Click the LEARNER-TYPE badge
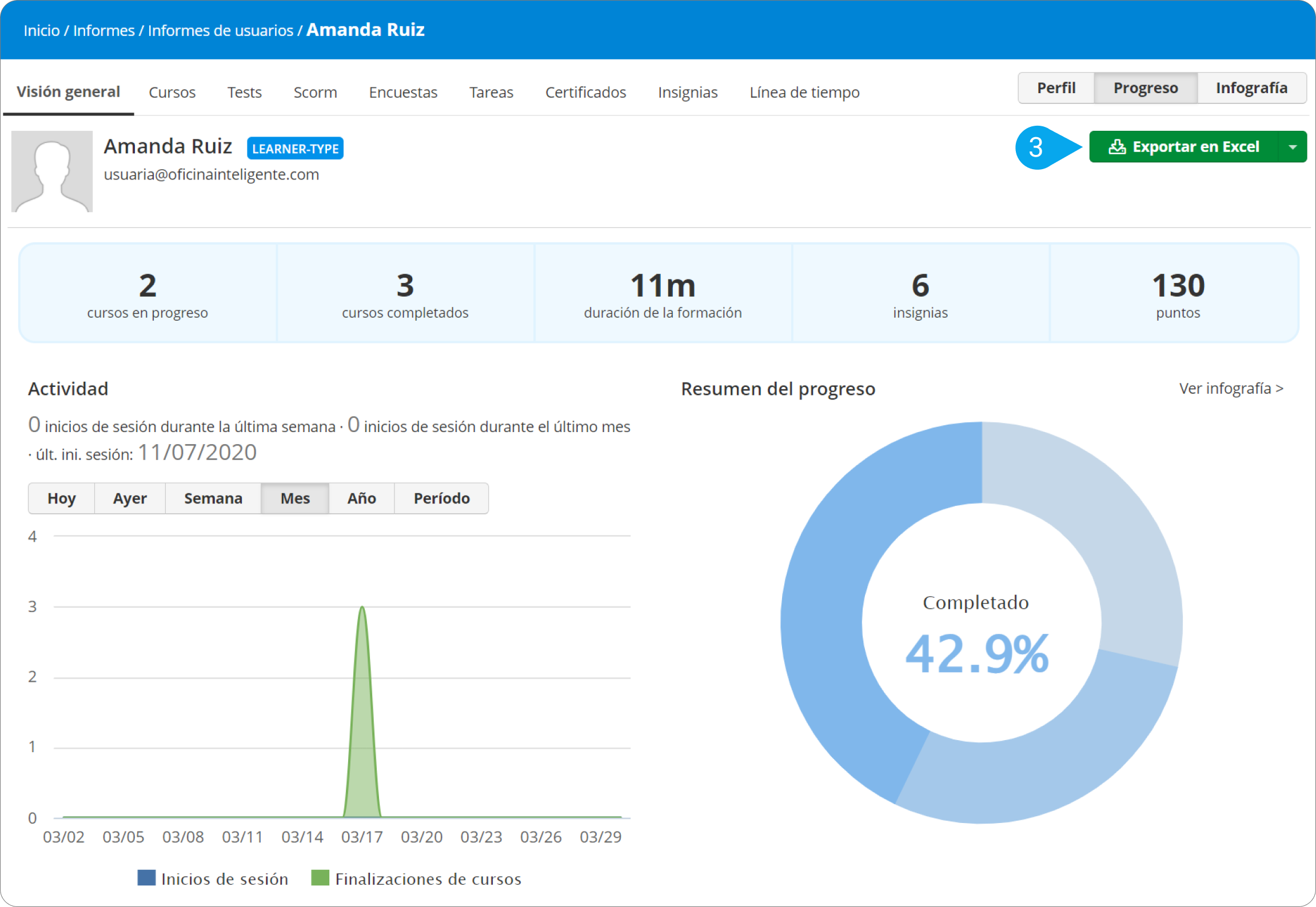1316x907 pixels. [295, 149]
